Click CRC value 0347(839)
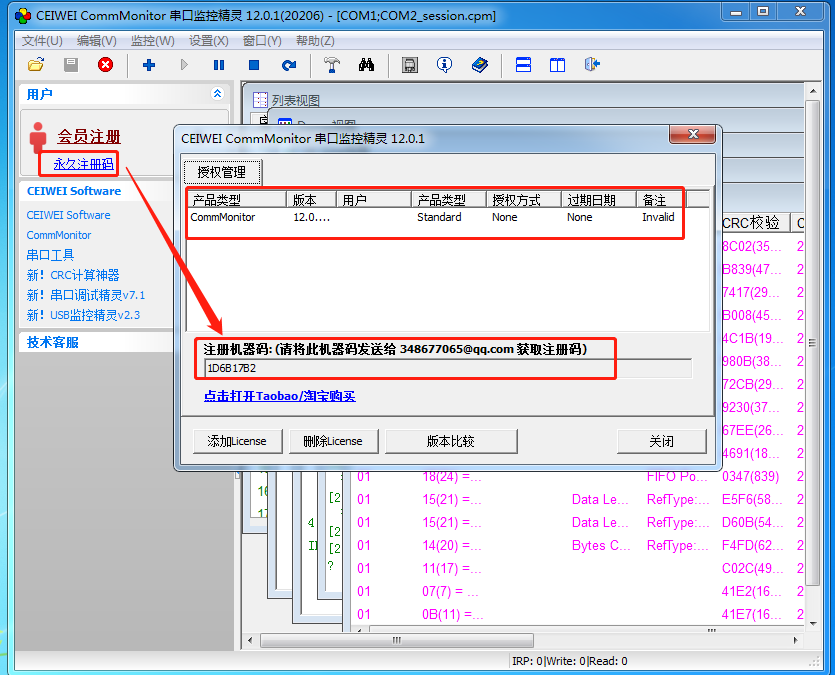Viewport: 835px width, 675px height. click(x=750, y=476)
